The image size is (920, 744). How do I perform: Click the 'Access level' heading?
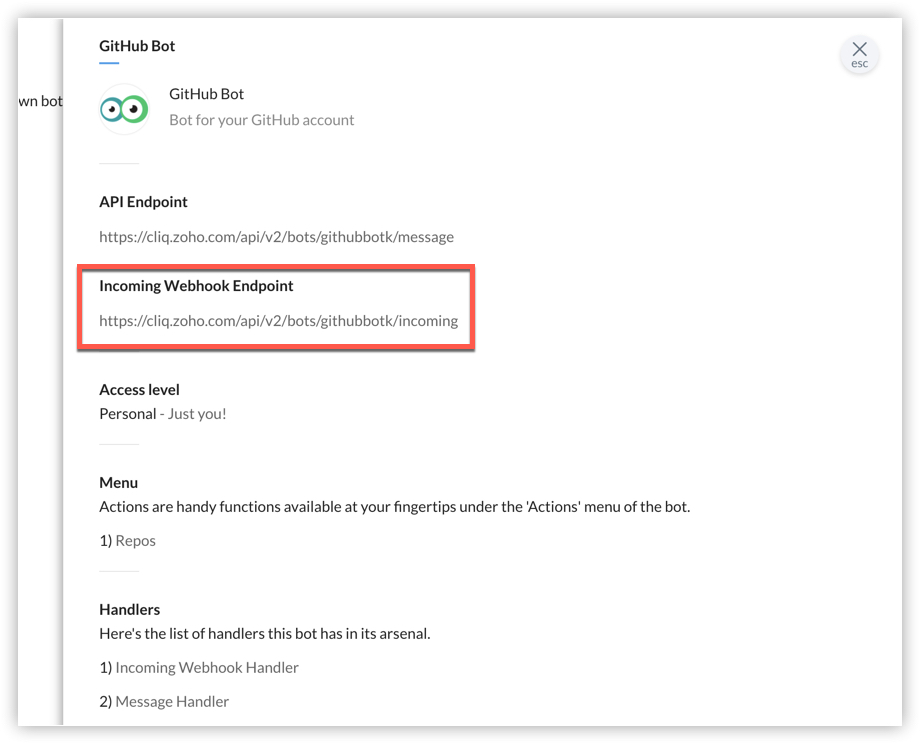point(139,390)
